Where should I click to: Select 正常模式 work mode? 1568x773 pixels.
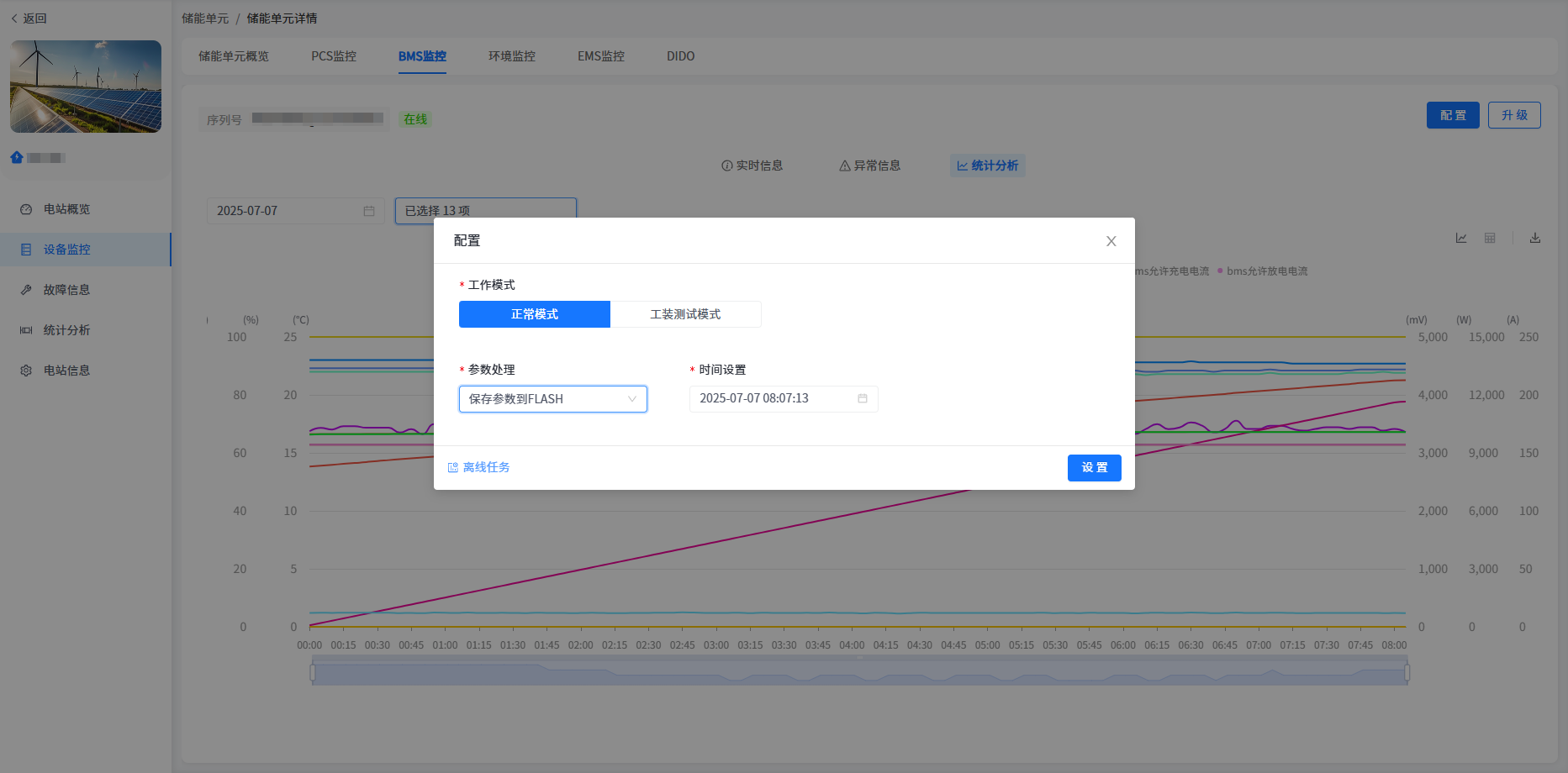(x=535, y=314)
